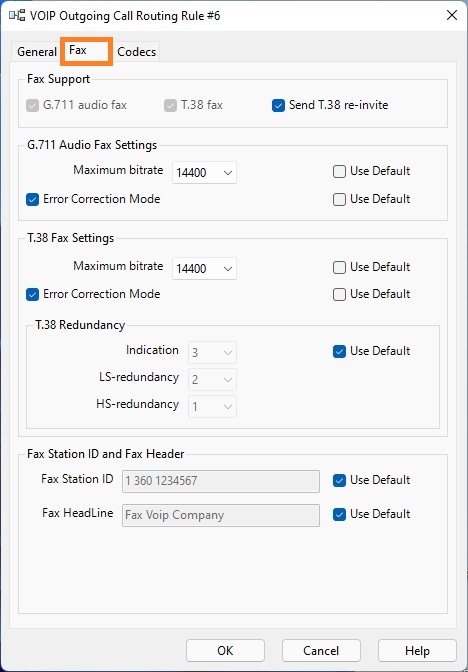Click the Fax Station ID field
Screen dimensions: 468x672
pos(221,481)
